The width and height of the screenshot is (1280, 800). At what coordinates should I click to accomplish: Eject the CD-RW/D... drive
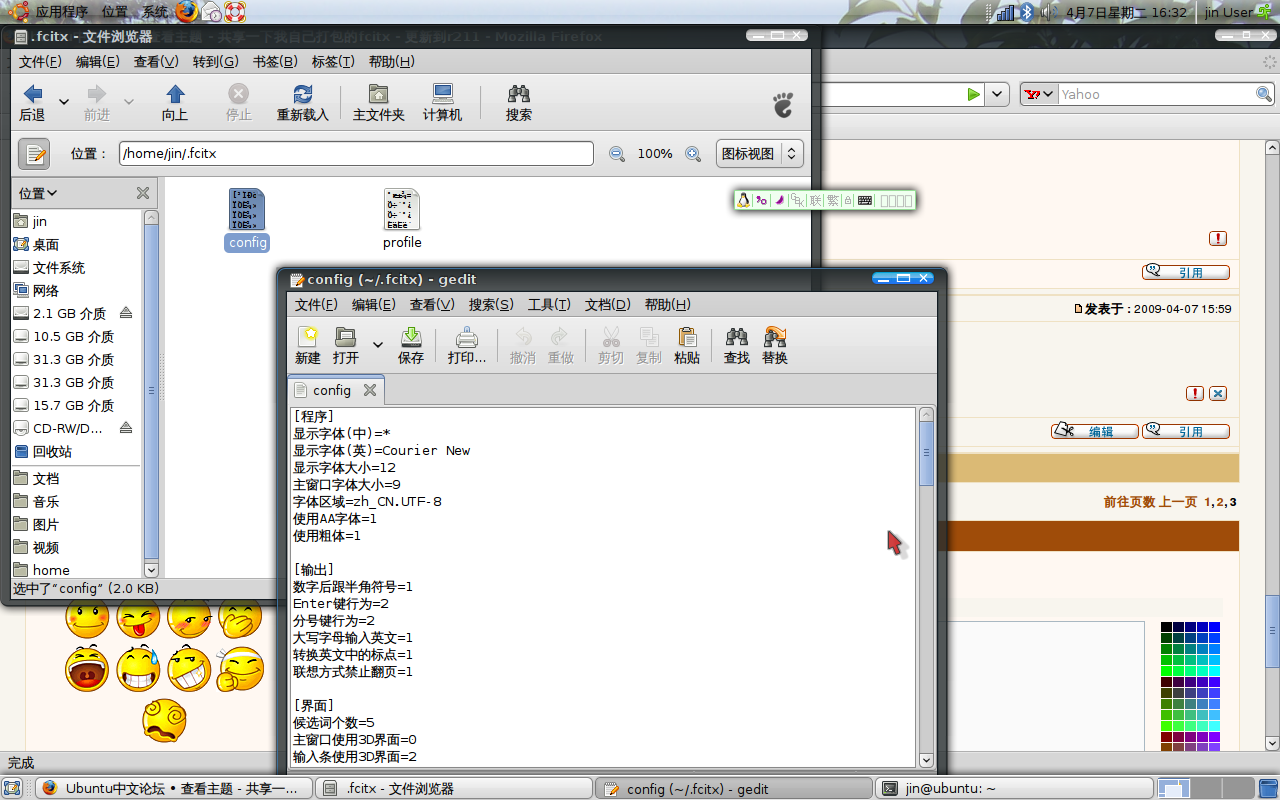(x=126, y=428)
